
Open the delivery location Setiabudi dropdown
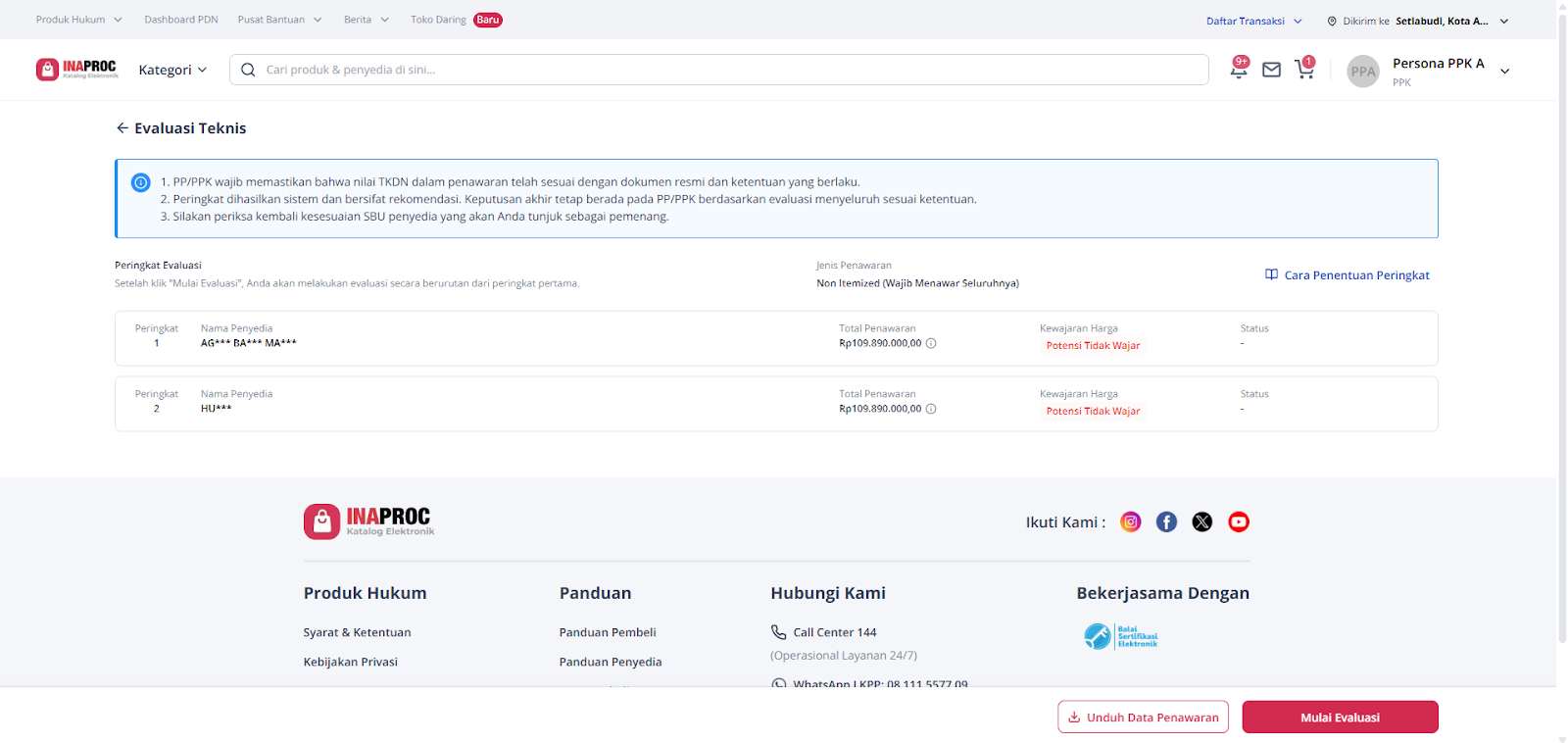click(x=1418, y=21)
